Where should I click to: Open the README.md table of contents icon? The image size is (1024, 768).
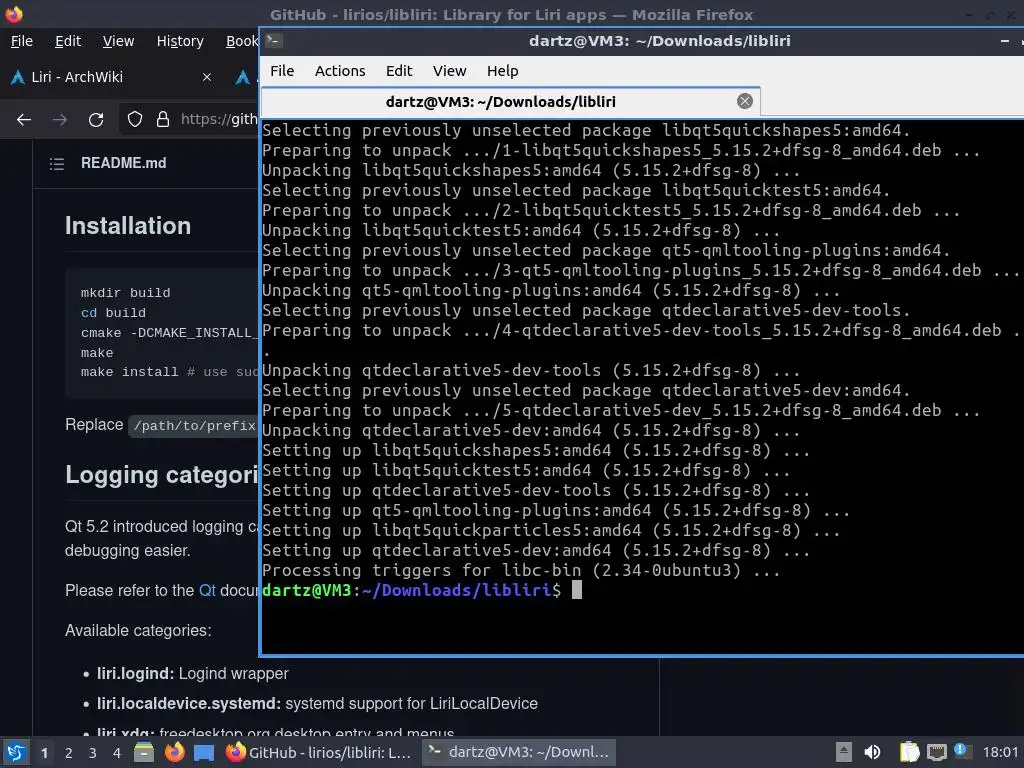click(x=57, y=163)
